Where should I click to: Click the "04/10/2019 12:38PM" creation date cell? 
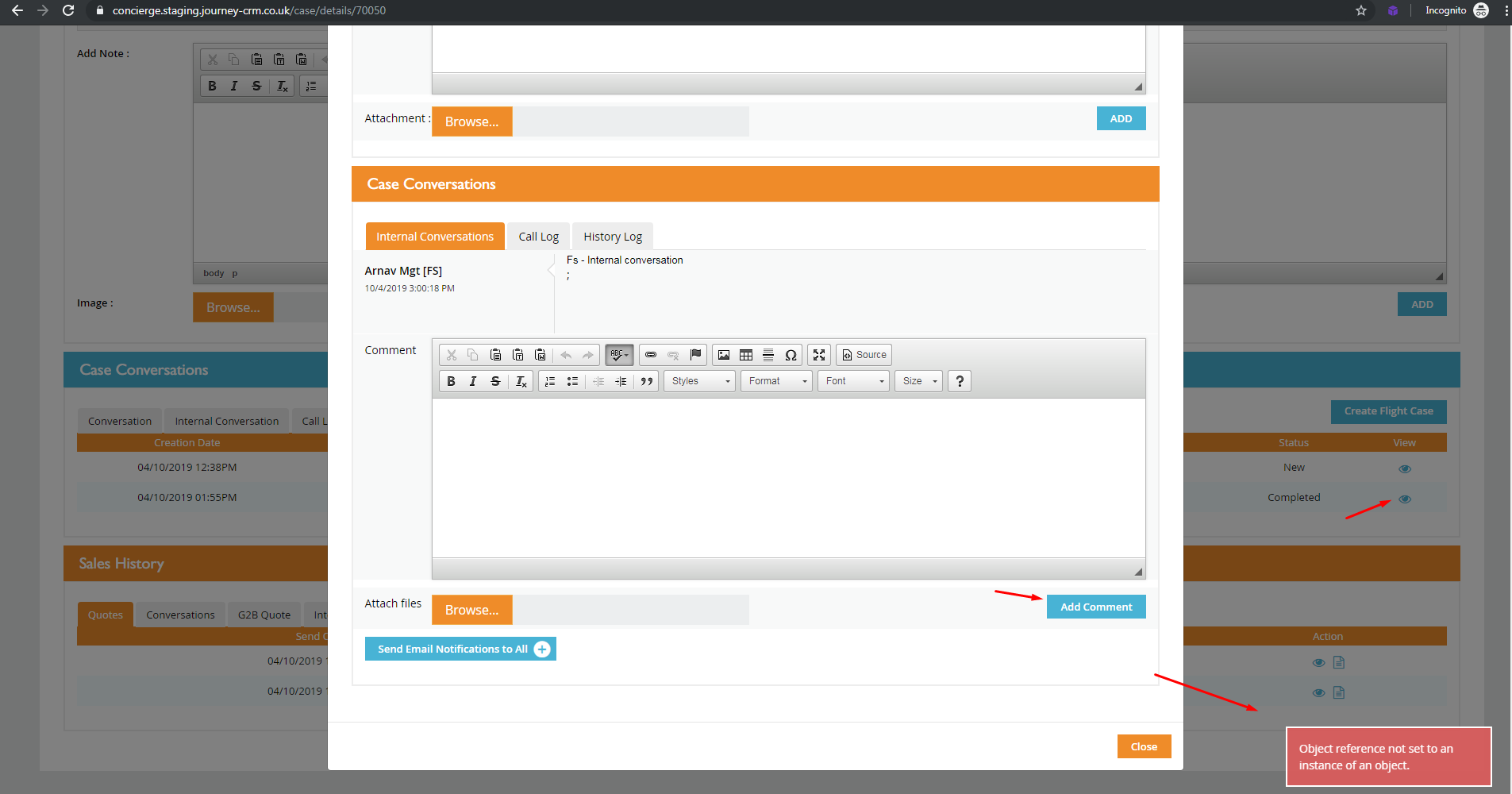click(187, 467)
